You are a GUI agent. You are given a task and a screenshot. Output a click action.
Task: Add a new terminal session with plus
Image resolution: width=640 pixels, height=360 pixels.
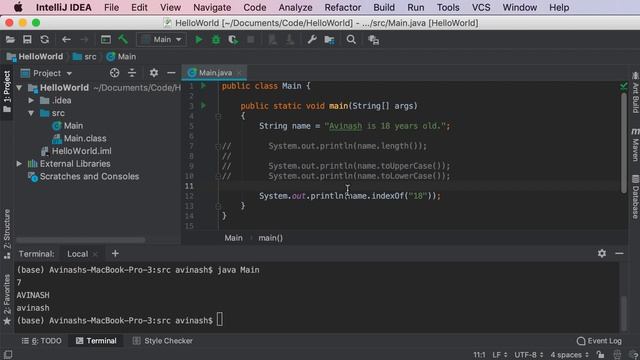point(115,253)
